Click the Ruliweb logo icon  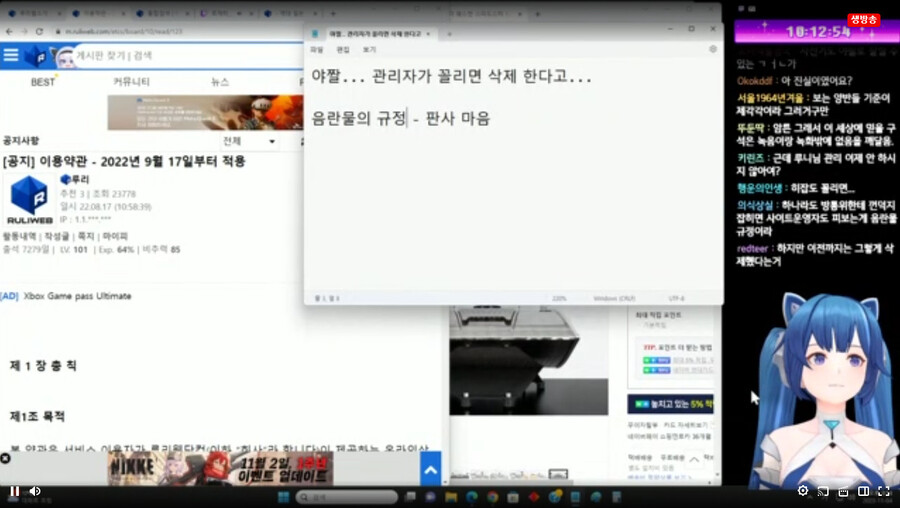(x=36, y=56)
